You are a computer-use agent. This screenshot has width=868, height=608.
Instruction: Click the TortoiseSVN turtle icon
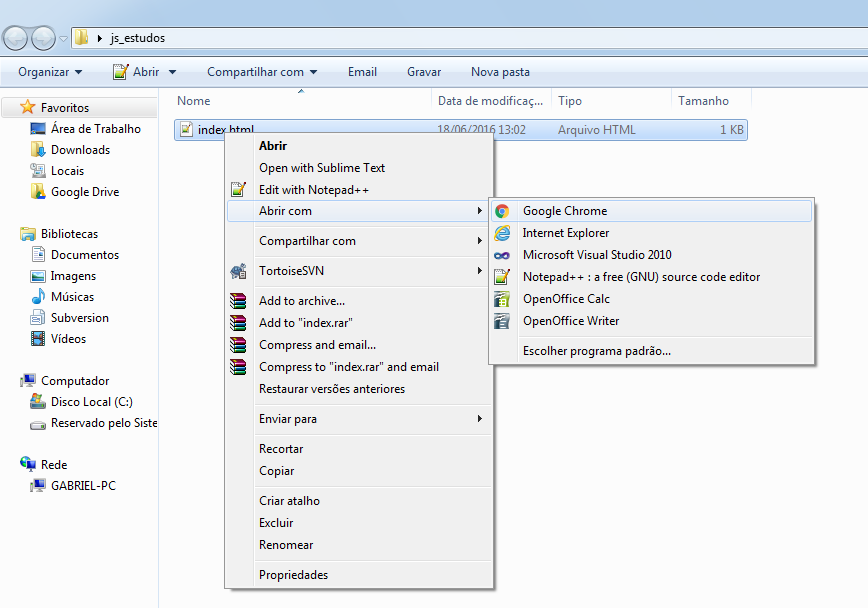click(x=238, y=271)
